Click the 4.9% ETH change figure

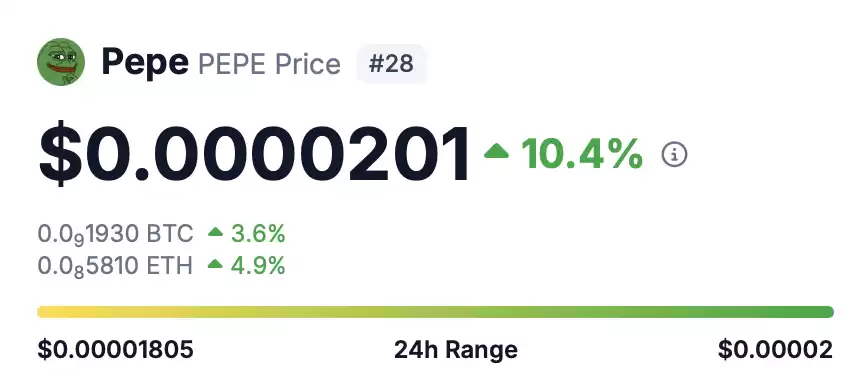[x=258, y=266]
